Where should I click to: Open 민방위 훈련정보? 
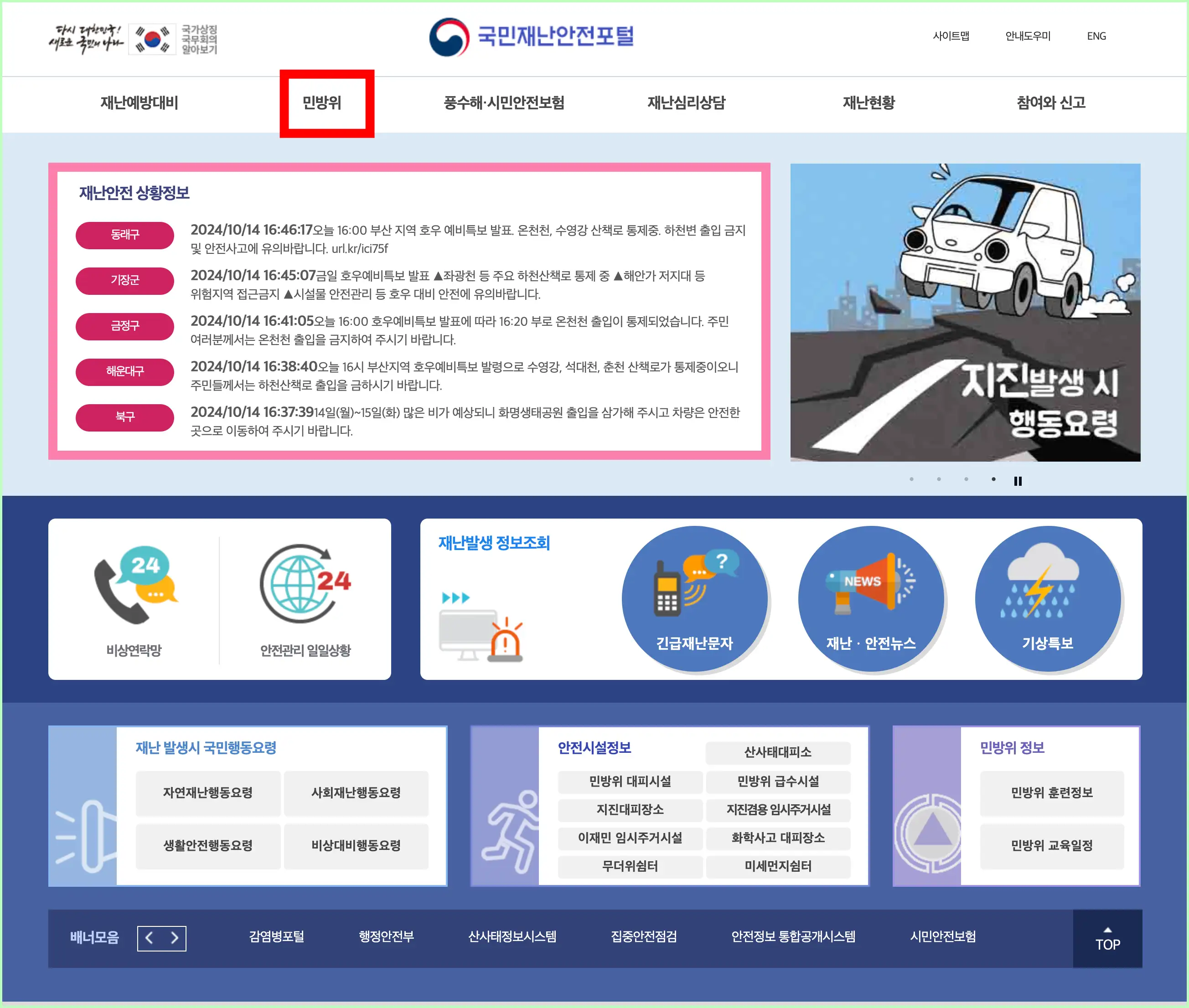[x=1052, y=793]
